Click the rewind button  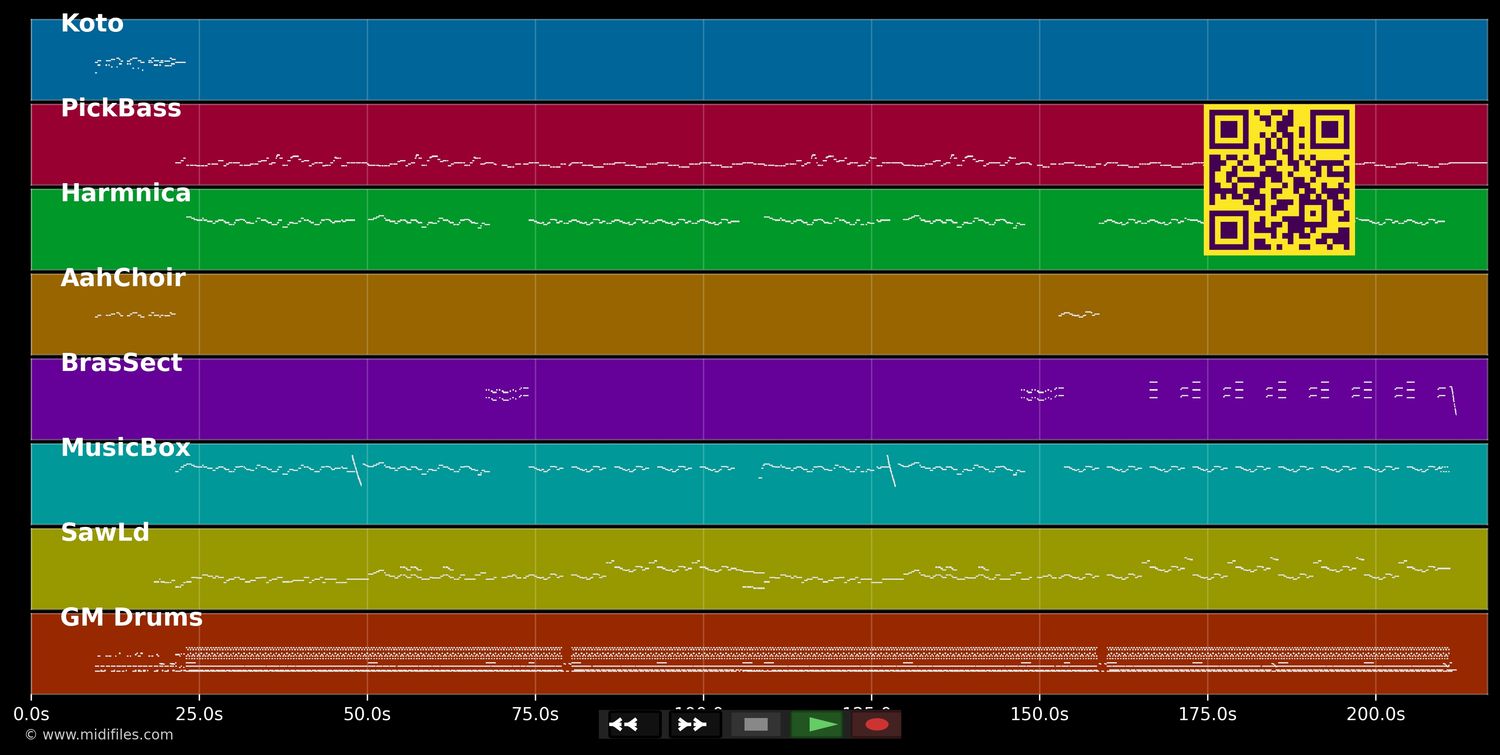pyautogui.click(x=634, y=724)
